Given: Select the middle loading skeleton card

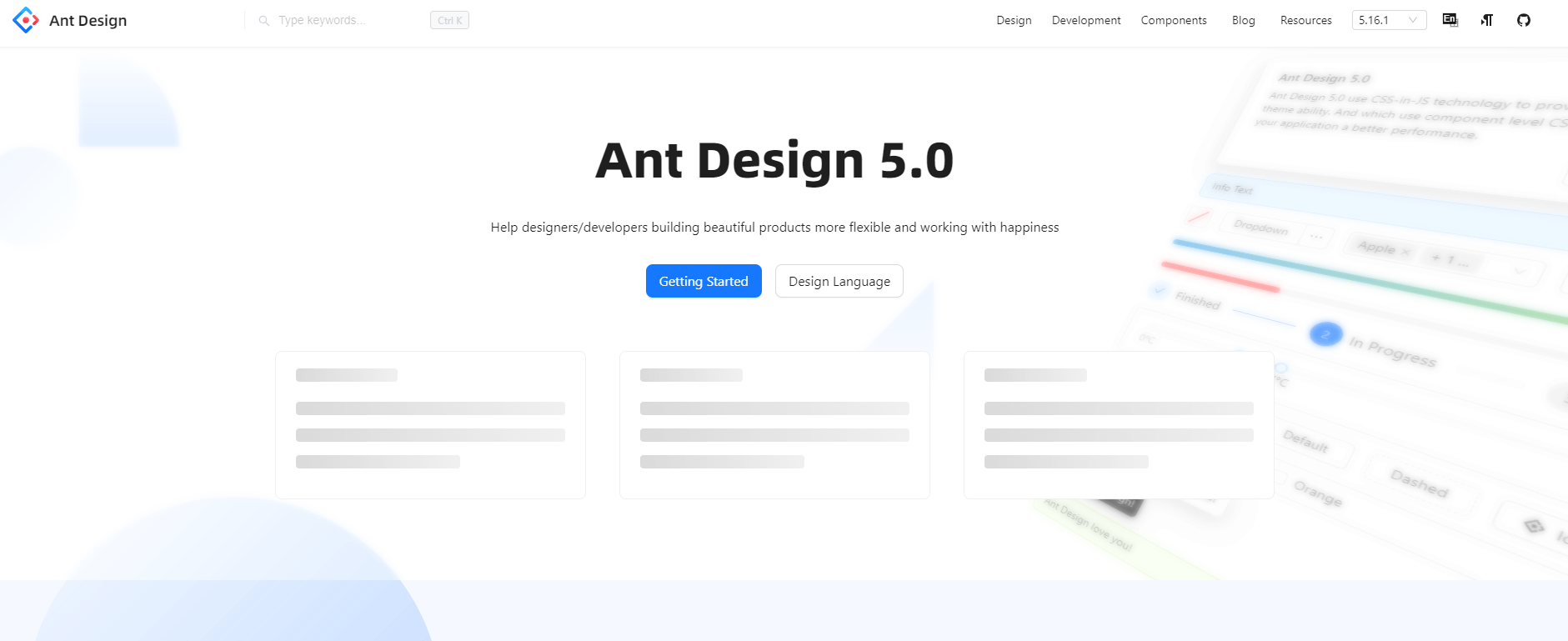Looking at the screenshot, I should [x=774, y=425].
